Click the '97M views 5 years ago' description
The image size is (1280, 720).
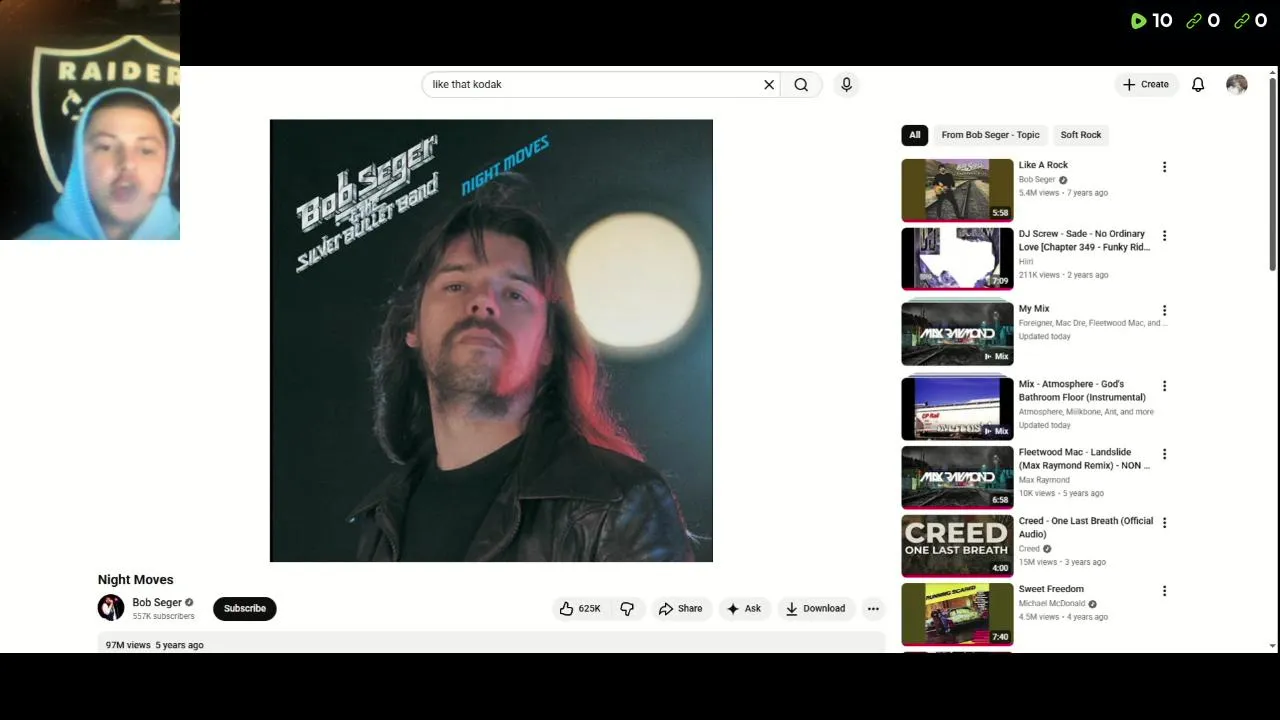(155, 645)
